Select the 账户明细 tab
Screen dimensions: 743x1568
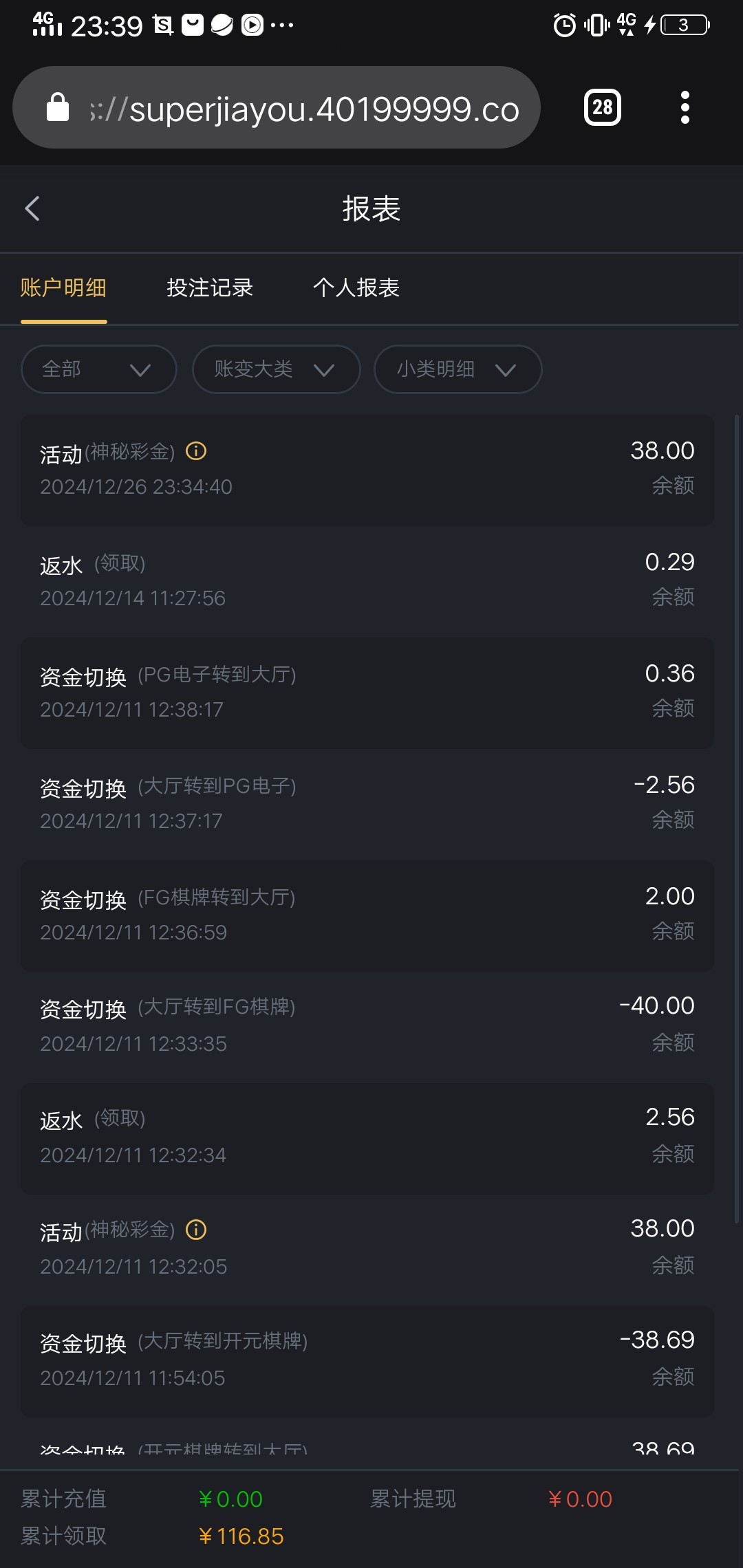click(63, 287)
